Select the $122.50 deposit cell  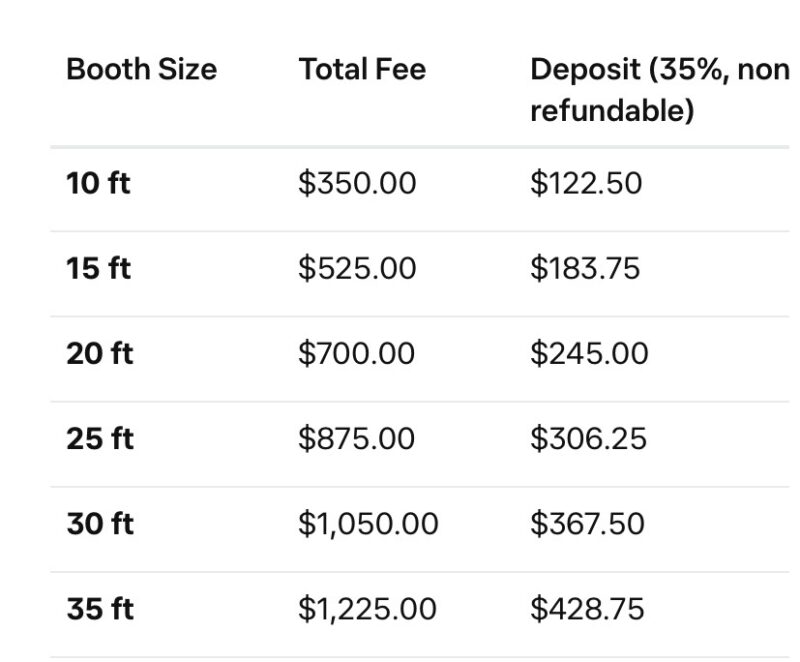tap(586, 184)
